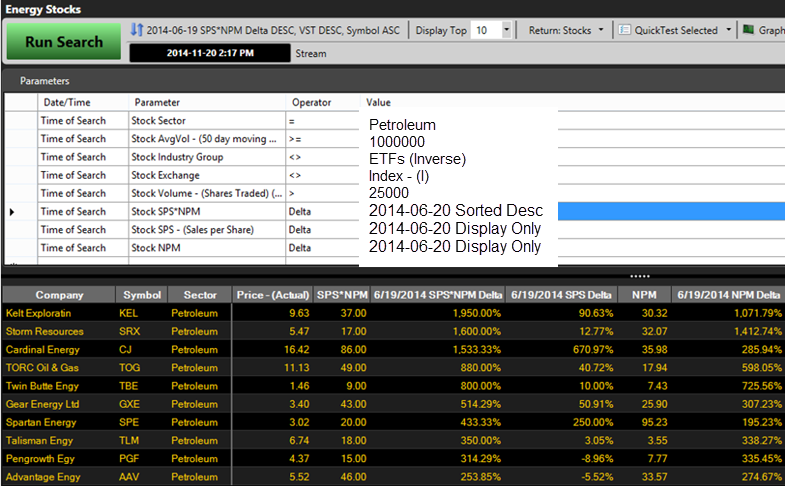The image size is (785, 486).
Task: Sort by Symbol column header
Action: [x=142, y=295]
